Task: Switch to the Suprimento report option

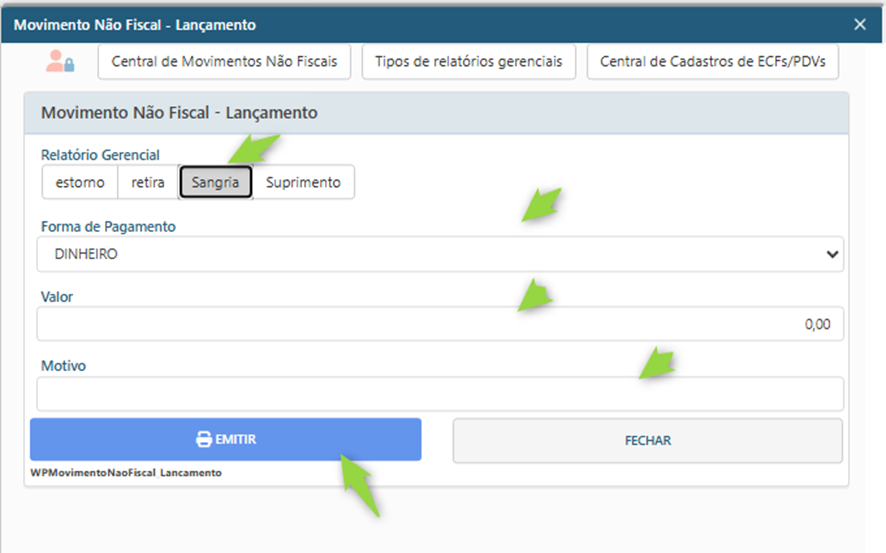Action: [x=303, y=183]
